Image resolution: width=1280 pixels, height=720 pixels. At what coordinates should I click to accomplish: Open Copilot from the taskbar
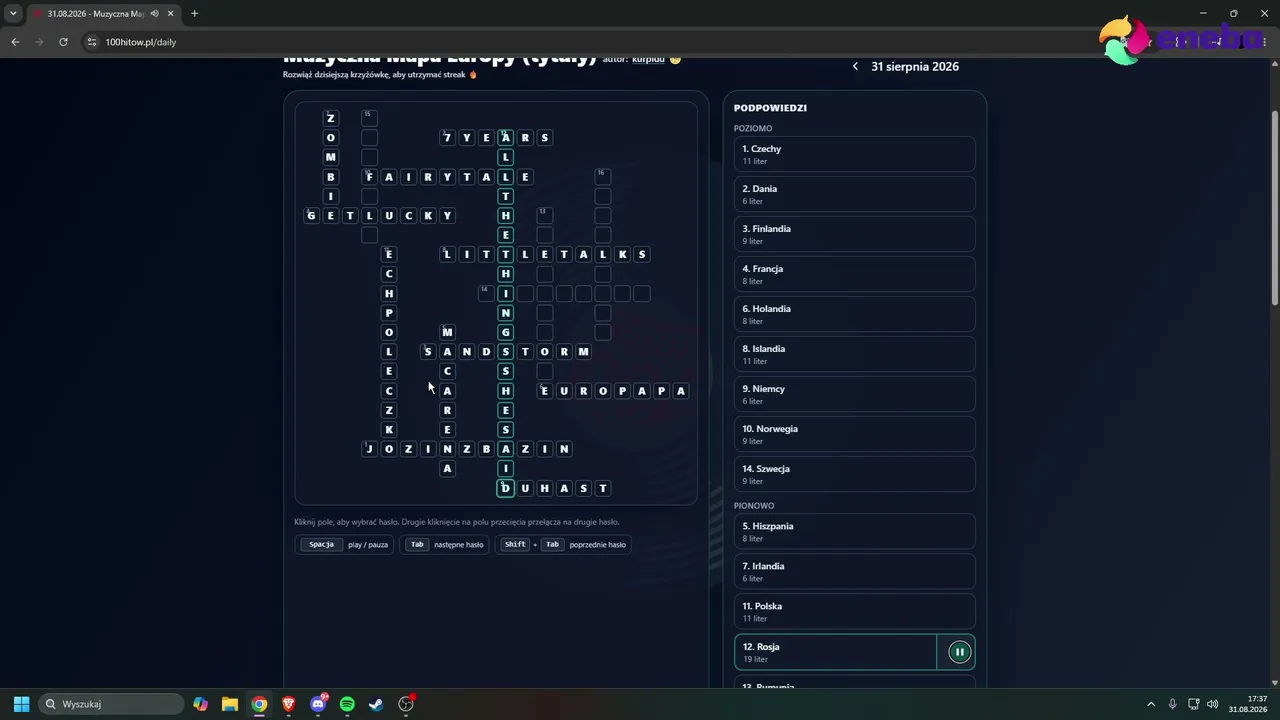click(200, 704)
